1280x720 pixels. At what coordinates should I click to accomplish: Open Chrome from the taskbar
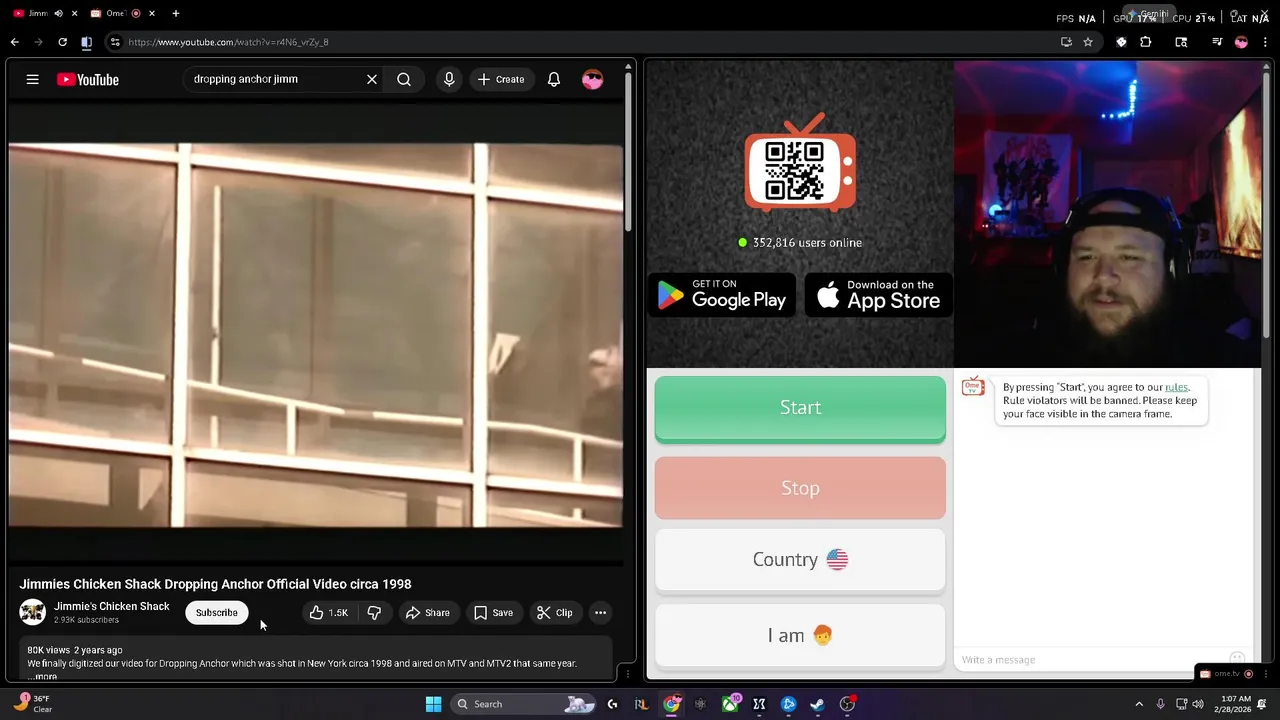(x=672, y=704)
